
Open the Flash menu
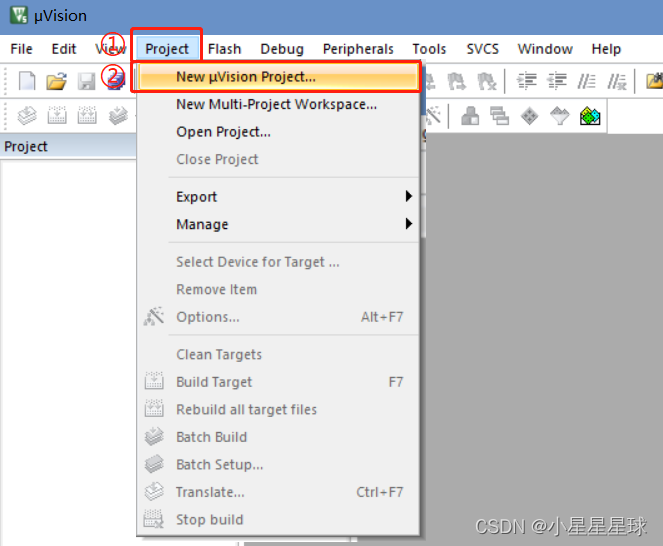pos(224,49)
